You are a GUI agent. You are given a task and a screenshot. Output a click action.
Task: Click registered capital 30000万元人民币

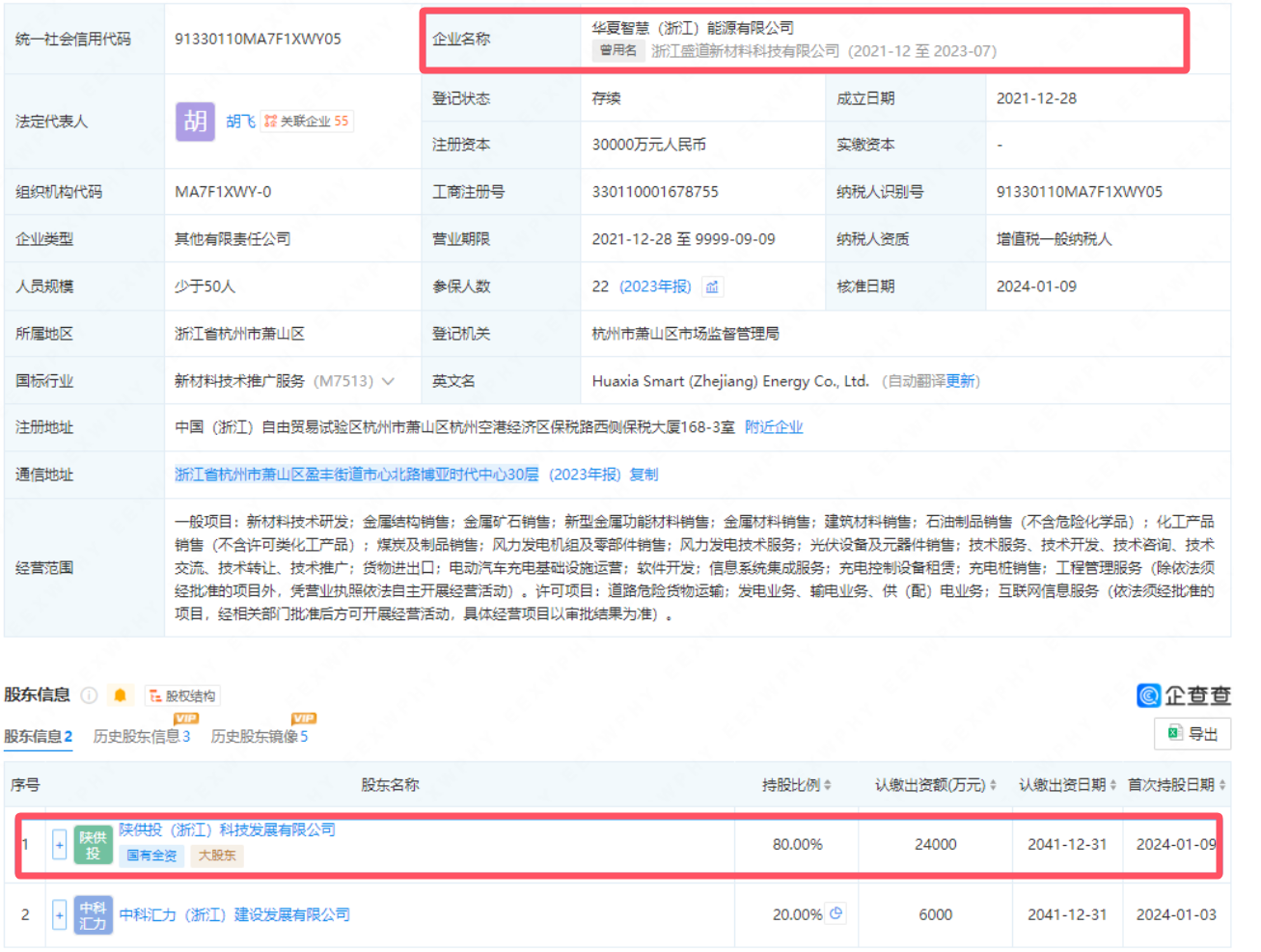pyautogui.click(x=649, y=145)
